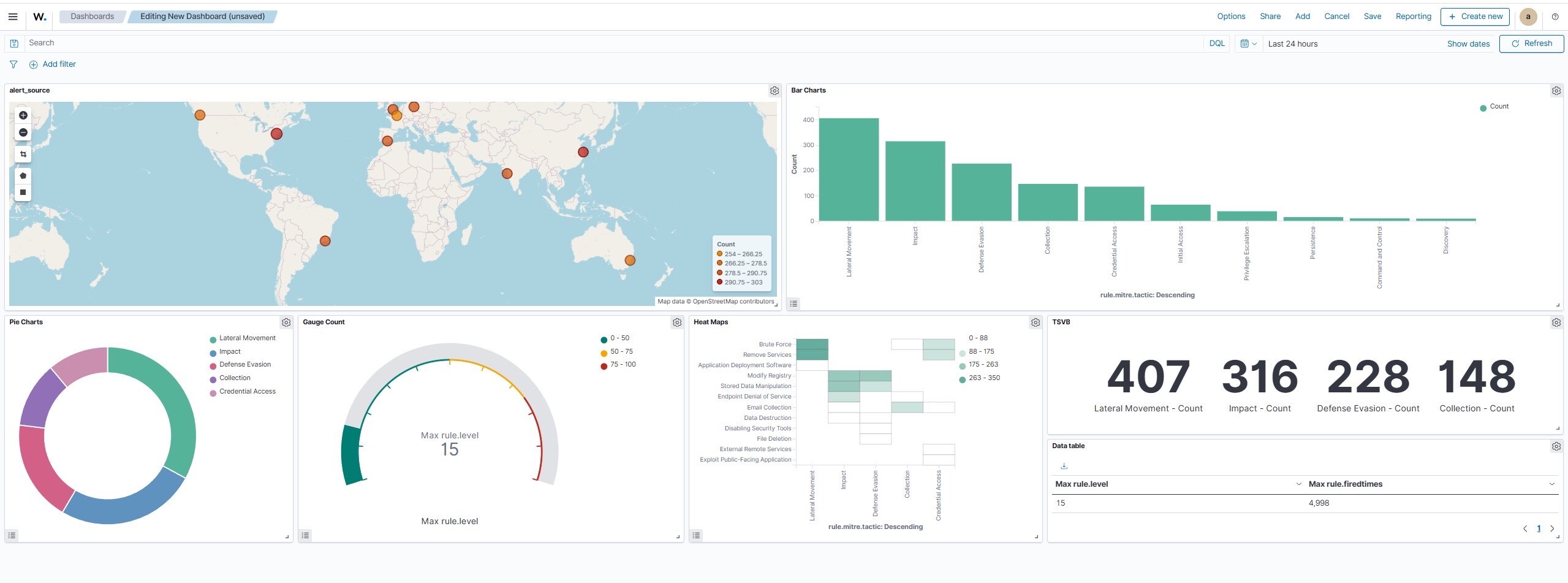The width and height of the screenshot is (1568, 583).
Task: Click the Refresh button
Action: click(1531, 44)
